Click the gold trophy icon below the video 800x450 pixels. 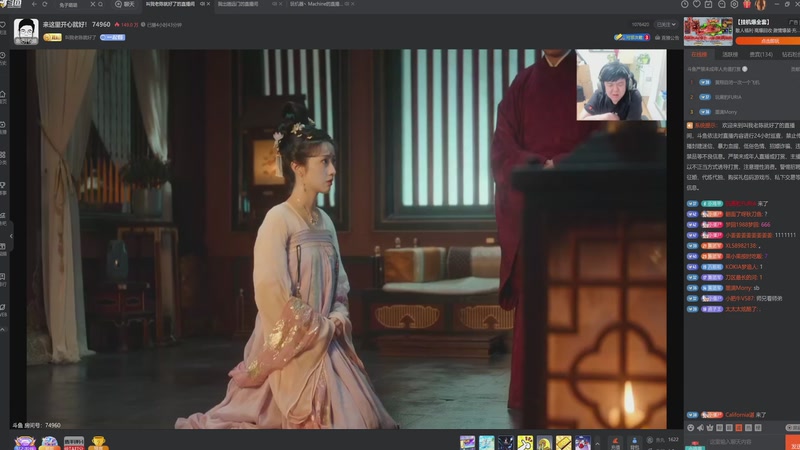(98, 443)
